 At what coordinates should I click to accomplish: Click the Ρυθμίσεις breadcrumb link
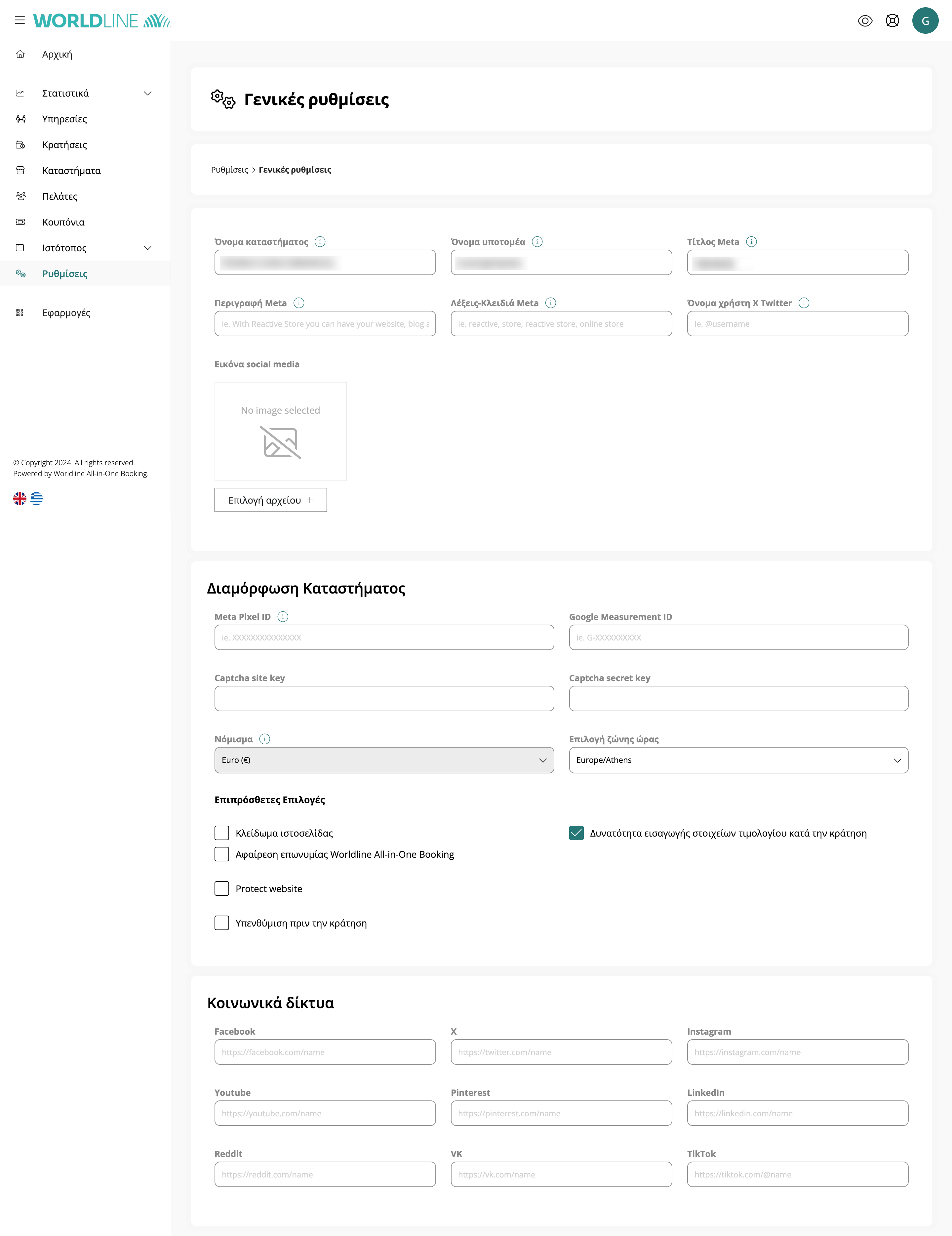click(x=229, y=170)
